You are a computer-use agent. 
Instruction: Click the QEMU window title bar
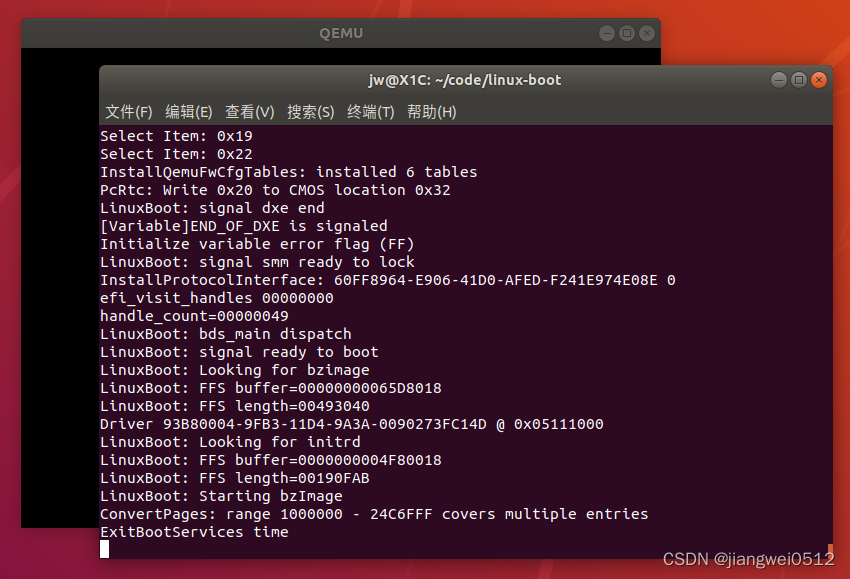[x=341, y=34]
